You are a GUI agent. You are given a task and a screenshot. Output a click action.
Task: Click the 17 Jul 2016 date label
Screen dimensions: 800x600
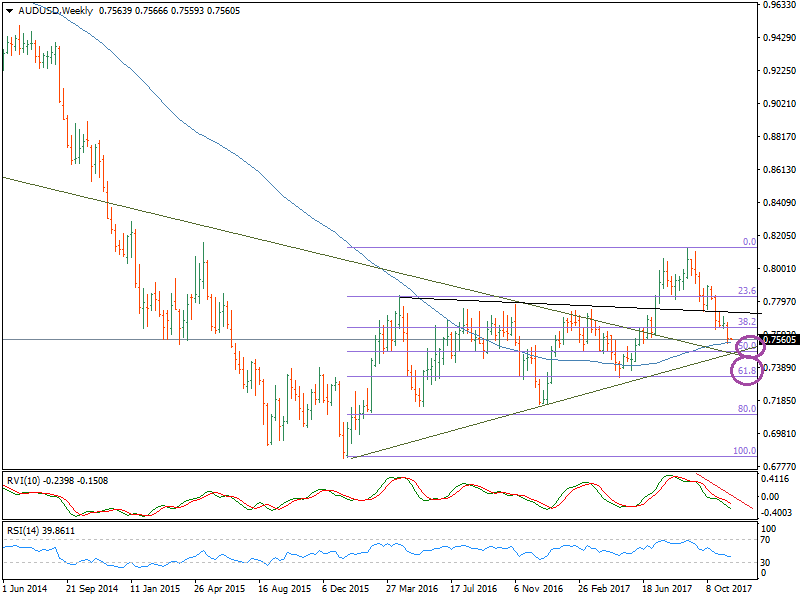tap(473, 589)
